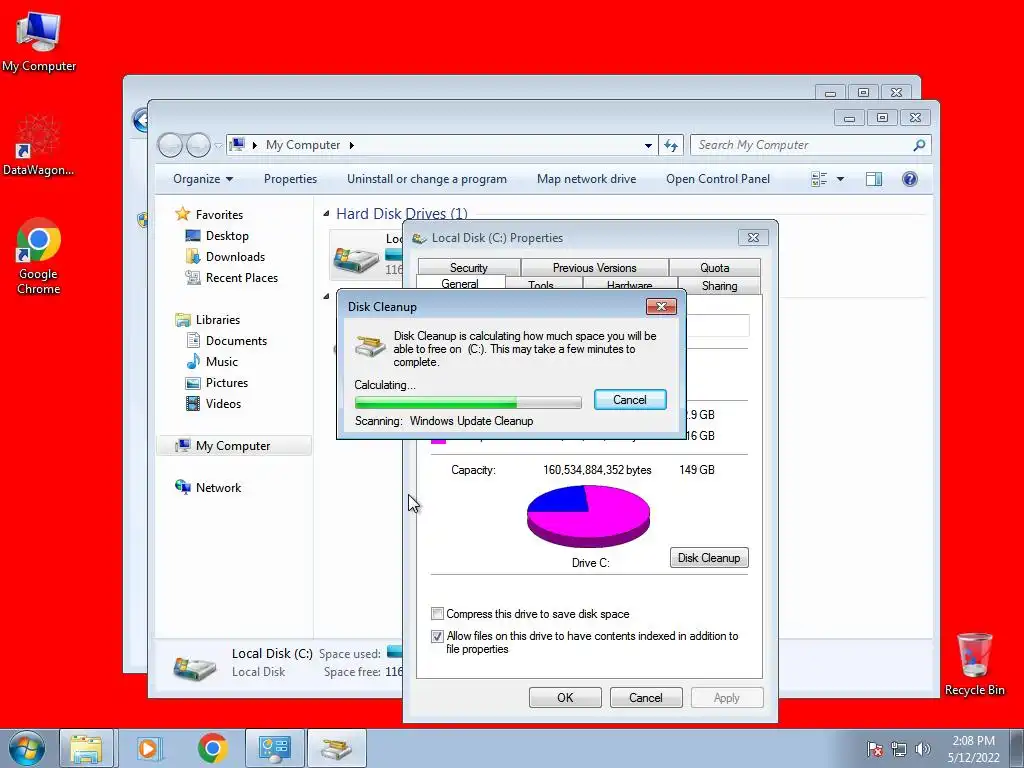1024x768 pixels.
Task: Click Properties in the Explorer toolbar
Action: (290, 179)
